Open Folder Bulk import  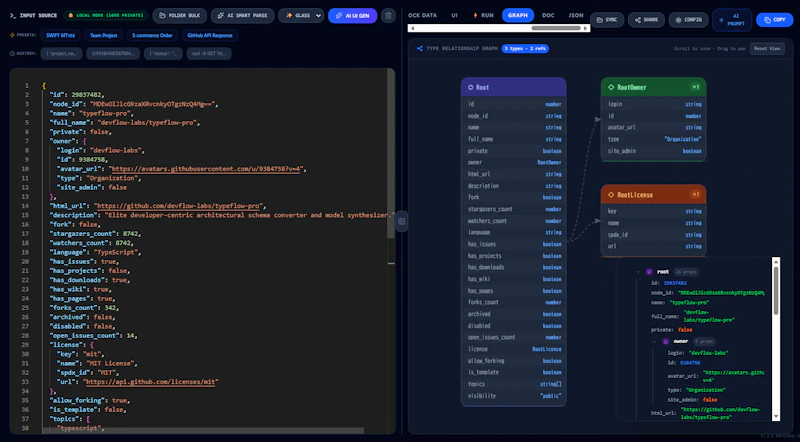[x=180, y=16]
